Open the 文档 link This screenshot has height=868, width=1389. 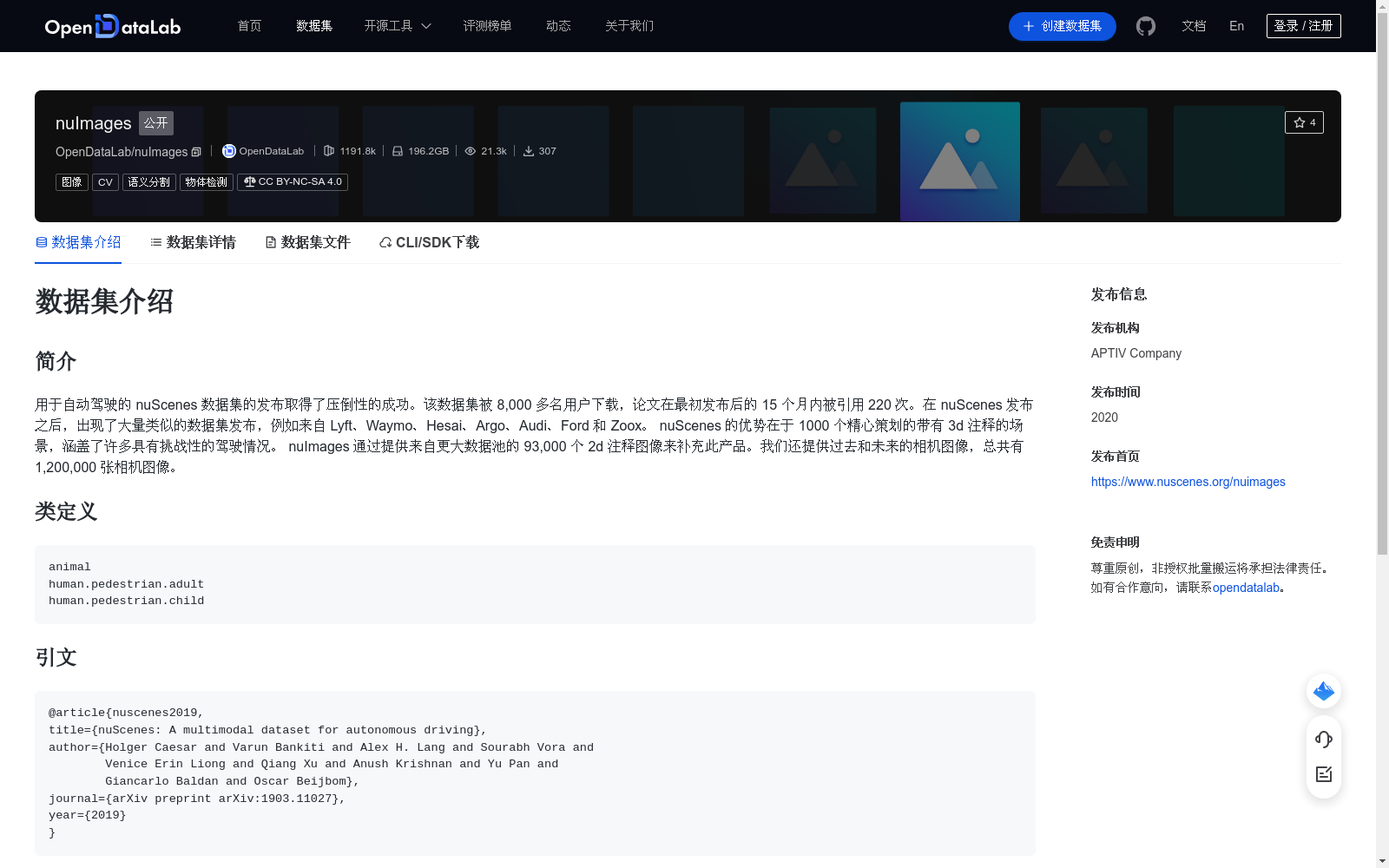tap(1194, 26)
